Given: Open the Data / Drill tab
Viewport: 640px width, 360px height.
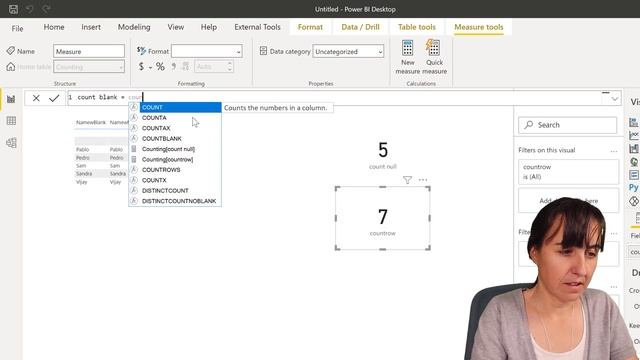Looking at the screenshot, I should pos(360,27).
